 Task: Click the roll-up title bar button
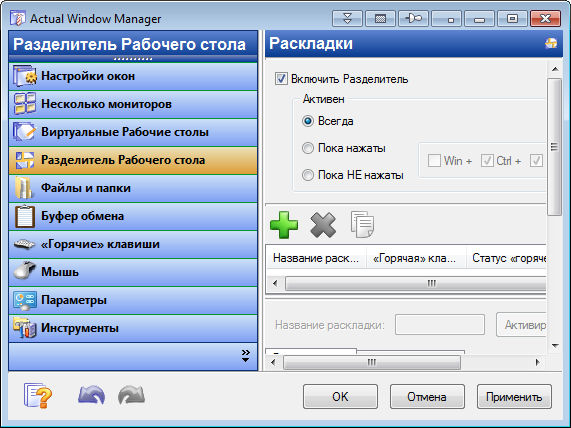pyautogui.click(x=347, y=18)
